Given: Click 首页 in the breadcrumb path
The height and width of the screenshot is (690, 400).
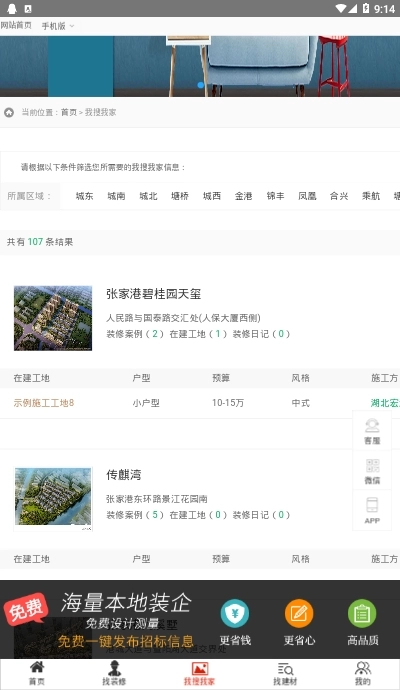Looking at the screenshot, I should 69,112.
